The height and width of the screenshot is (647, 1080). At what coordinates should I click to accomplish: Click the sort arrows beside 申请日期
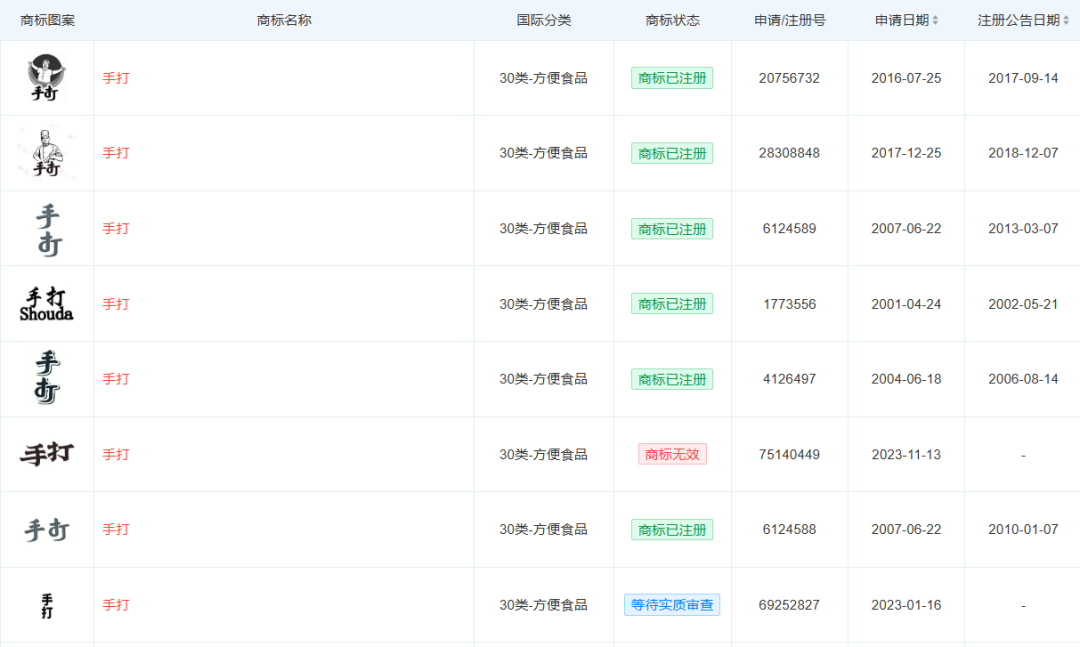click(935, 20)
